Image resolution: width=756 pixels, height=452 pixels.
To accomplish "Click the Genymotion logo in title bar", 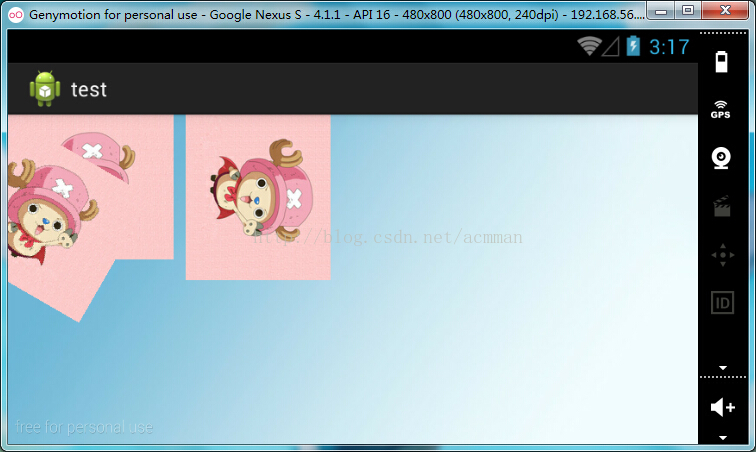I will [x=16, y=14].
